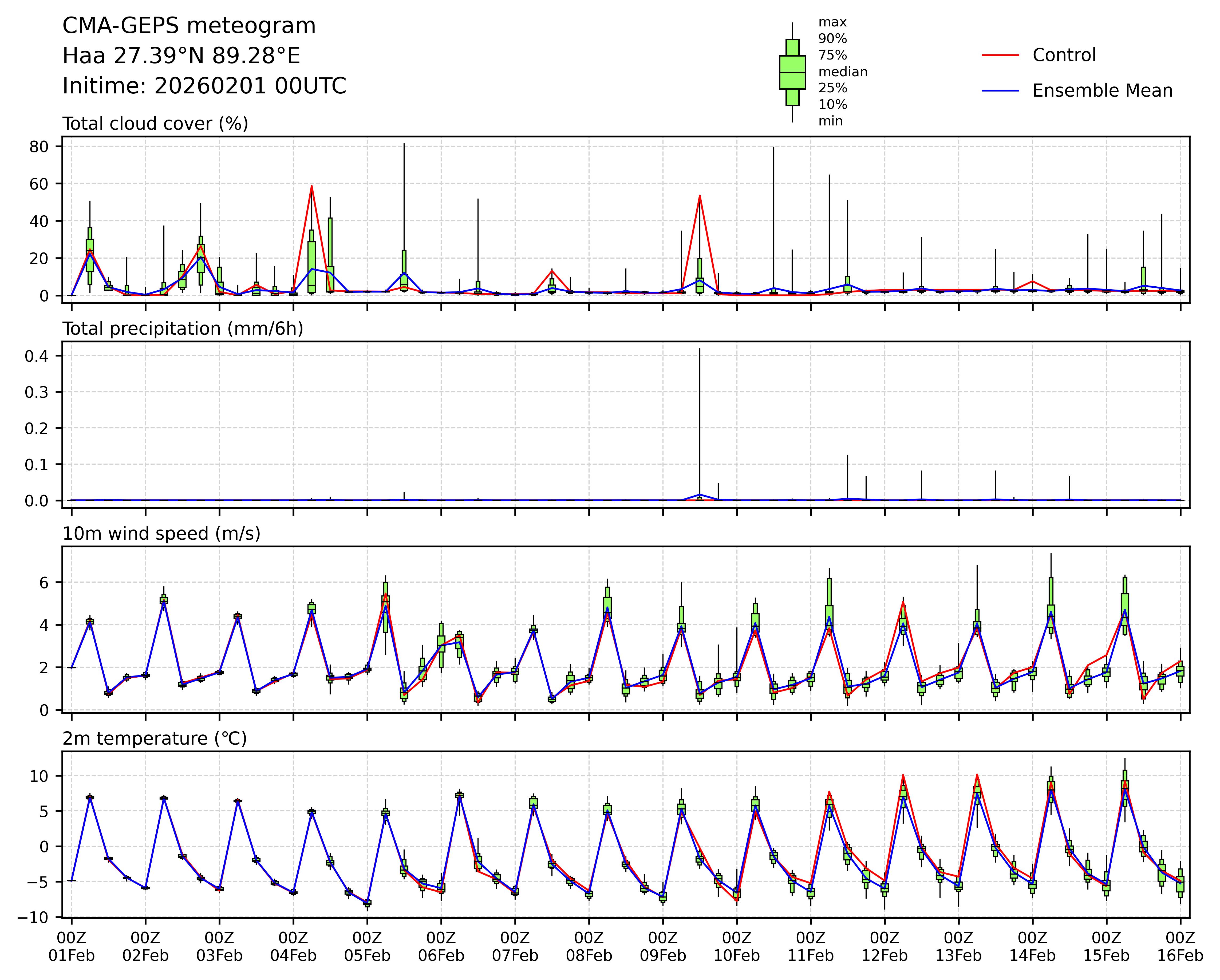Click the 'Total precipitation (mm/6h)' panel title
This screenshot has height=980, width=1220.
[182, 329]
